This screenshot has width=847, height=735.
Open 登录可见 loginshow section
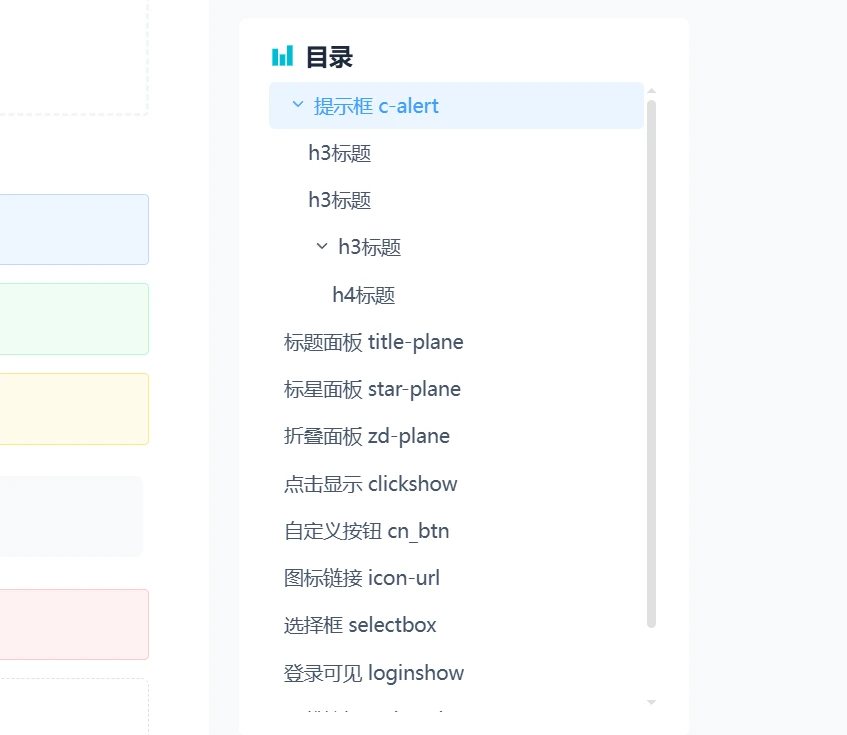click(x=374, y=673)
